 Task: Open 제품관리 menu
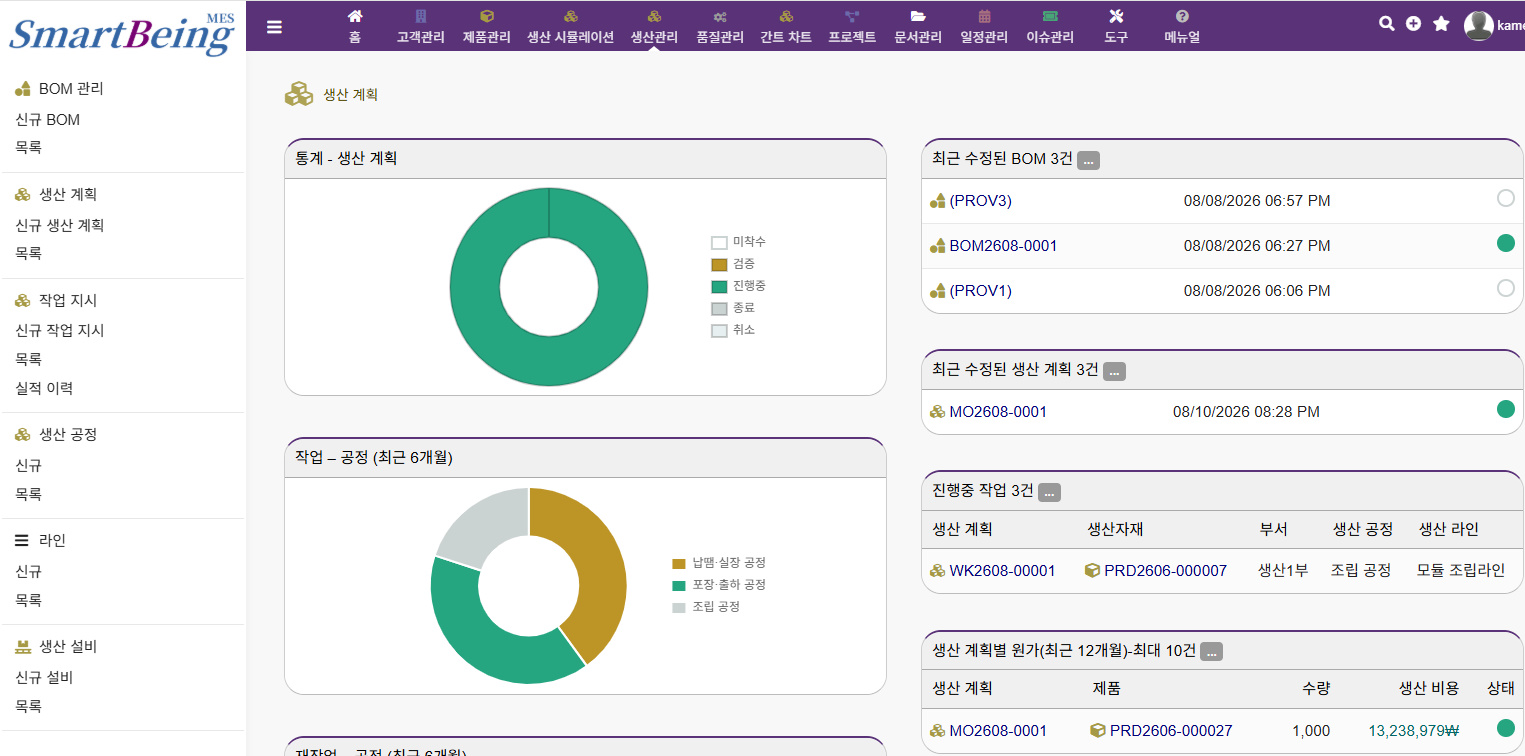pyautogui.click(x=487, y=27)
